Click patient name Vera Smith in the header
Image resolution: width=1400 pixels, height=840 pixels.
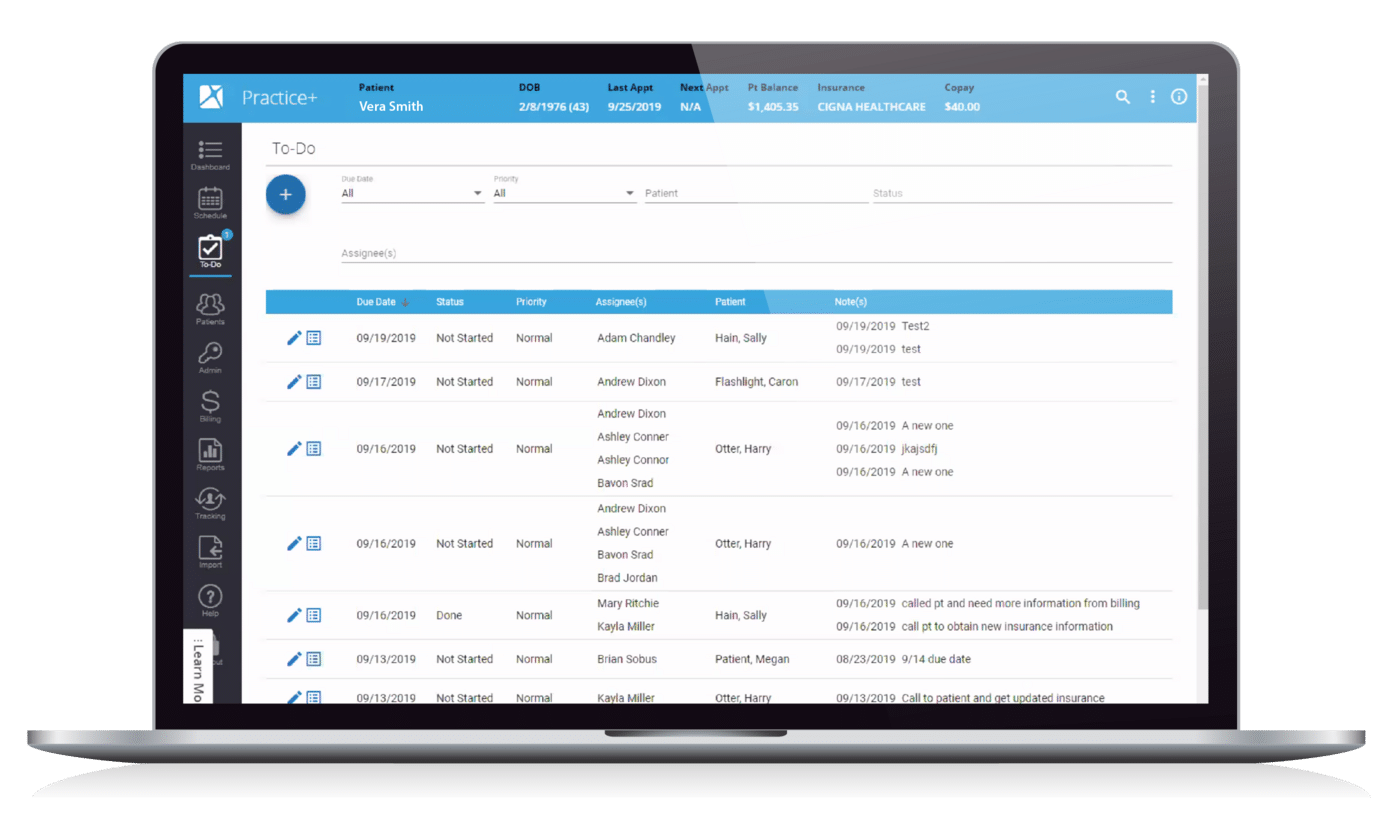(x=390, y=106)
